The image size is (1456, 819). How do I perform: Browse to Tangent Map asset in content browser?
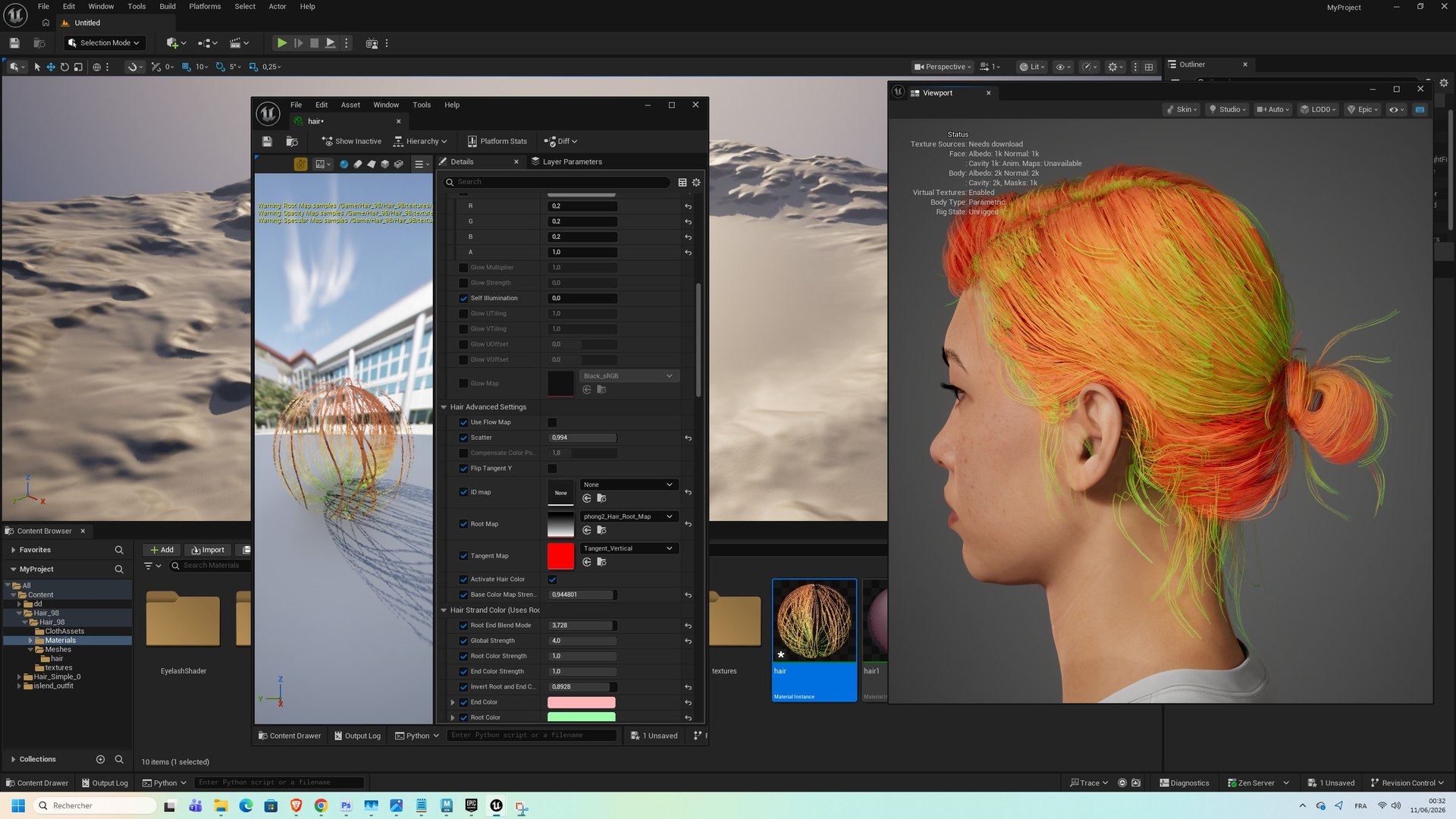[x=601, y=562]
